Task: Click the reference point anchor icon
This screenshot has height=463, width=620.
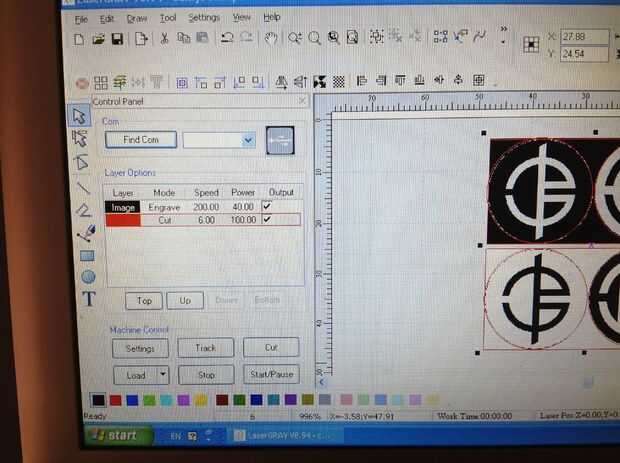Action: tap(531, 45)
